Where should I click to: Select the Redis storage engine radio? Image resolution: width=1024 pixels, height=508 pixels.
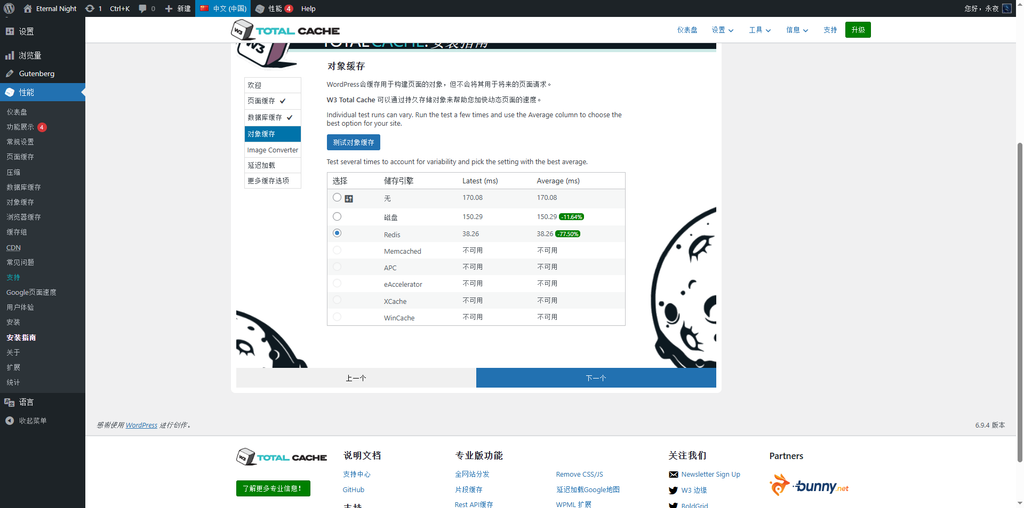(337, 233)
